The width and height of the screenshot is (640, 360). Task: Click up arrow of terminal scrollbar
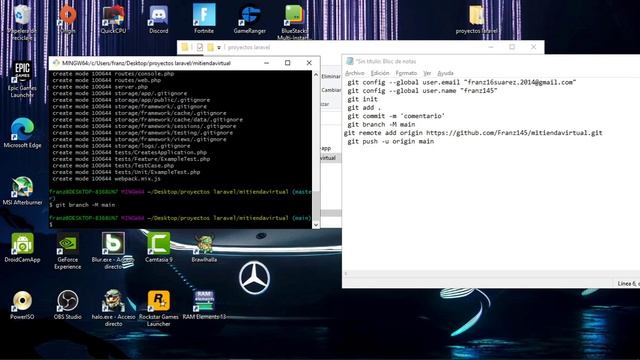tap(316, 75)
